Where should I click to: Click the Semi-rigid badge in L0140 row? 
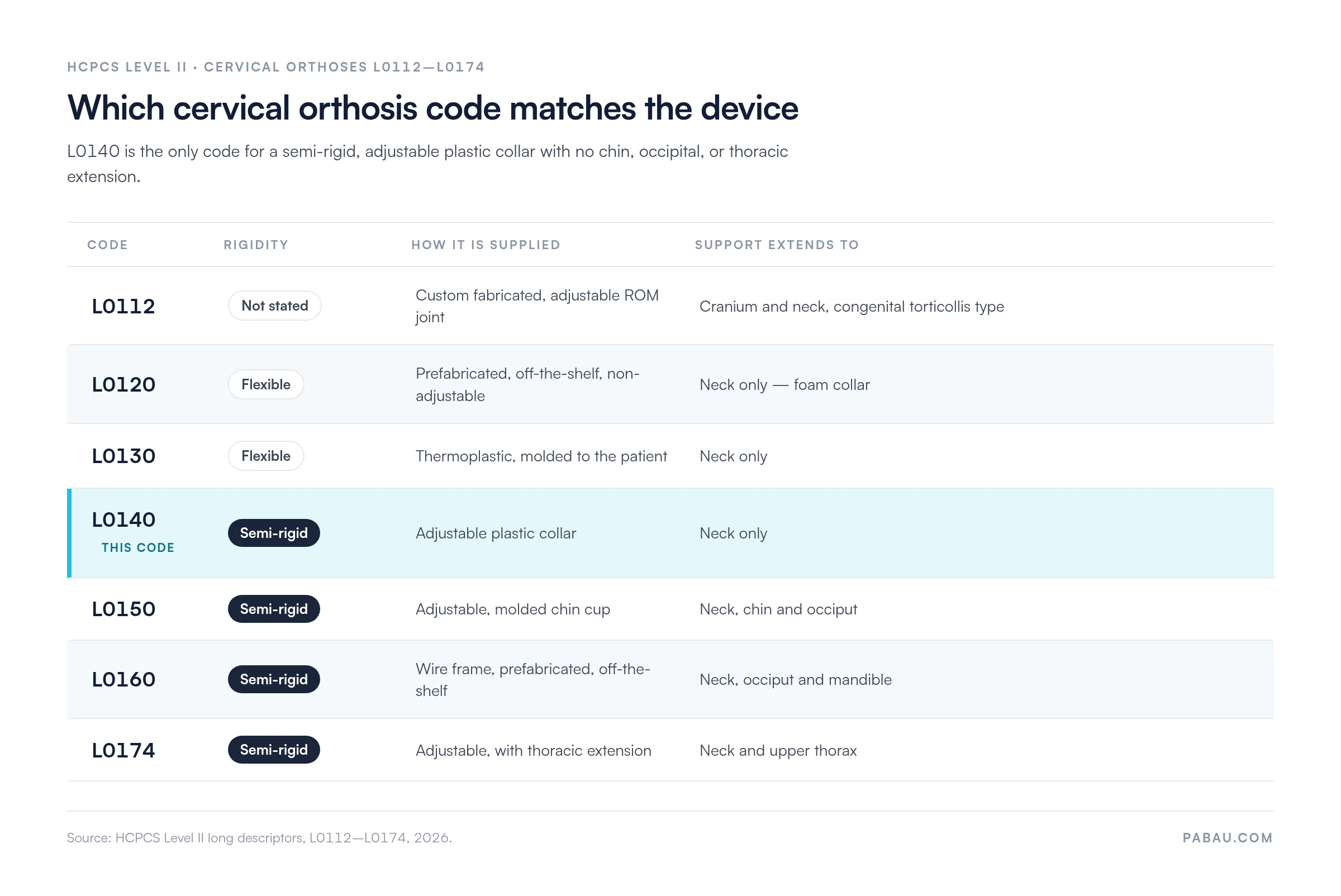click(x=274, y=533)
